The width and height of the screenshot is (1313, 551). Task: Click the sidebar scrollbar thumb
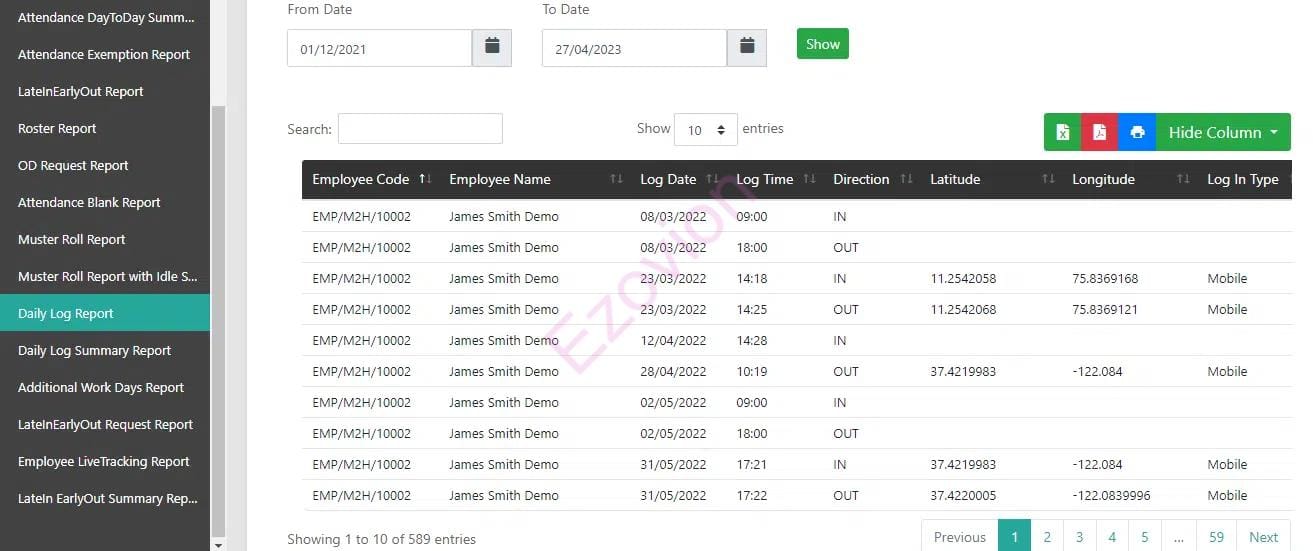click(x=219, y=320)
